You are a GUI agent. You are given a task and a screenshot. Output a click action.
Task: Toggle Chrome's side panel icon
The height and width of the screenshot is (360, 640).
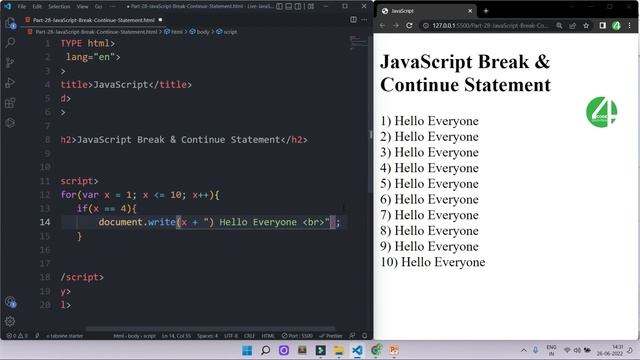(x=603, y=25)
